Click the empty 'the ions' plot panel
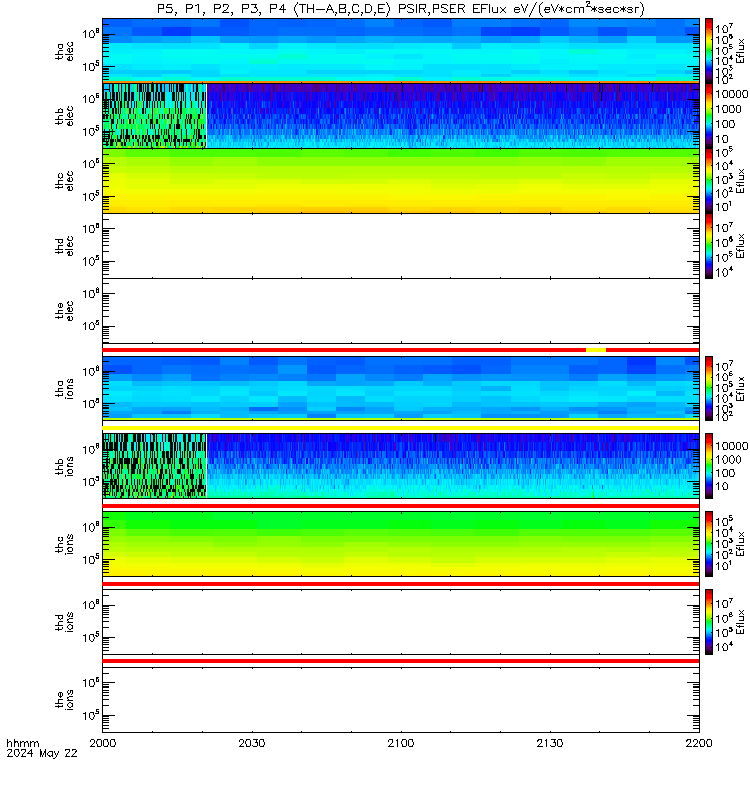750x800 pixels. [x=401, y=699]
